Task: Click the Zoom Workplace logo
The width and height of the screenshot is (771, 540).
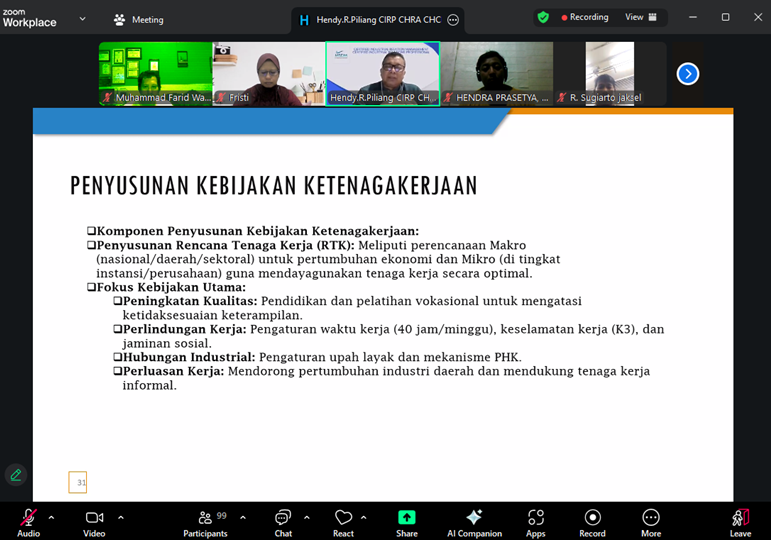Action: point(30,18)
